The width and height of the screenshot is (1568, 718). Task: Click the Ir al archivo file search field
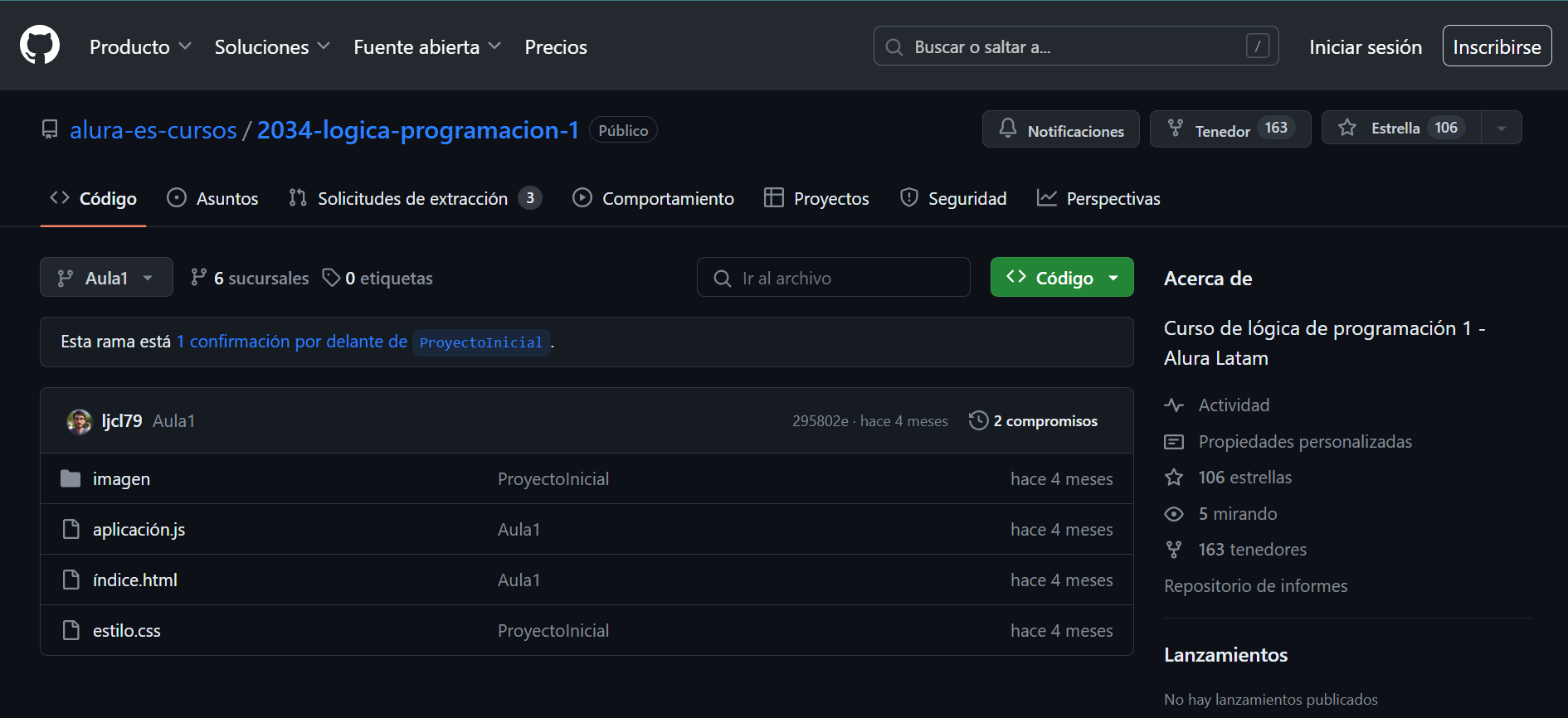click(834, 277)
